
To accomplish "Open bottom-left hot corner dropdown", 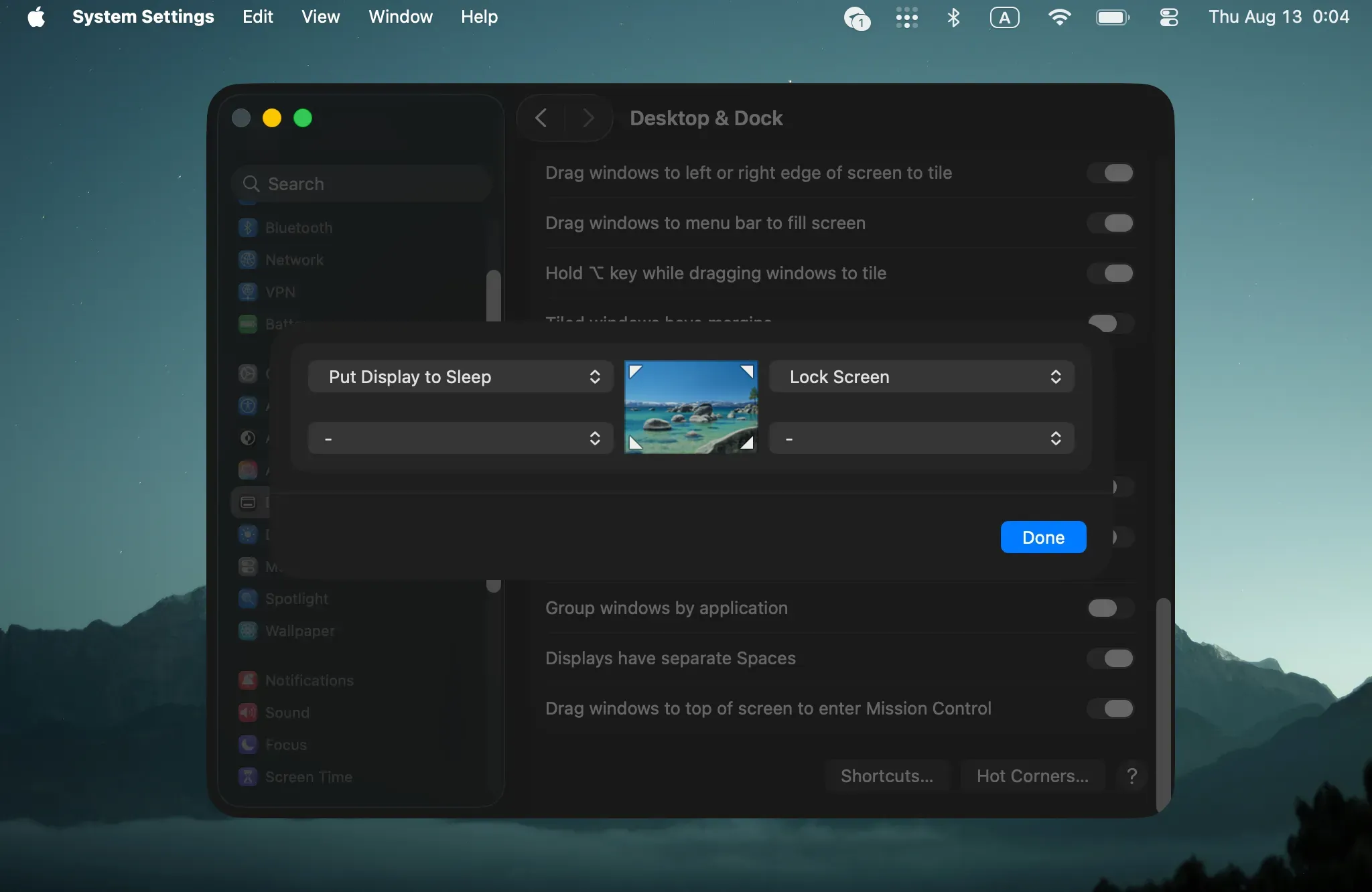I will pos(460,439).
